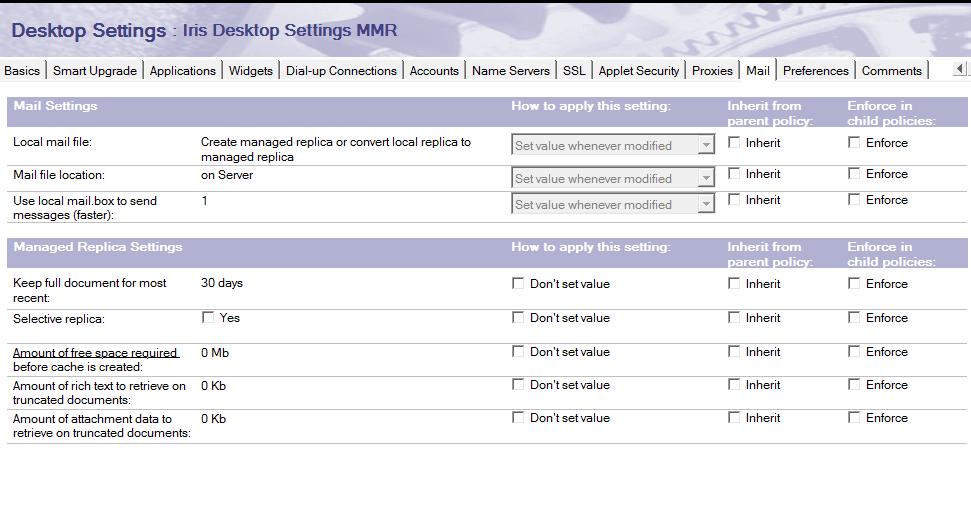Switch to the Preferences tab
Viewport: 971px width, 511px height.
816,71
